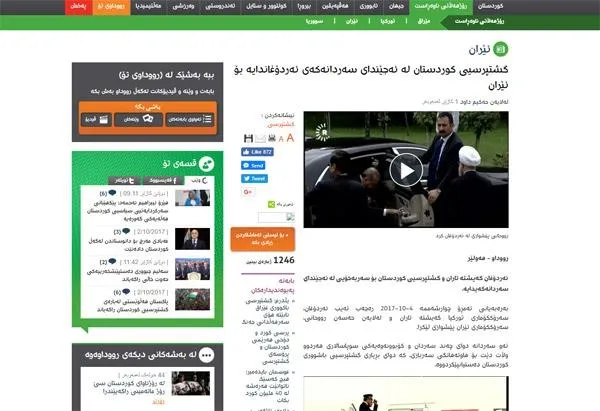Open second related article link in list

coord(270,347)
